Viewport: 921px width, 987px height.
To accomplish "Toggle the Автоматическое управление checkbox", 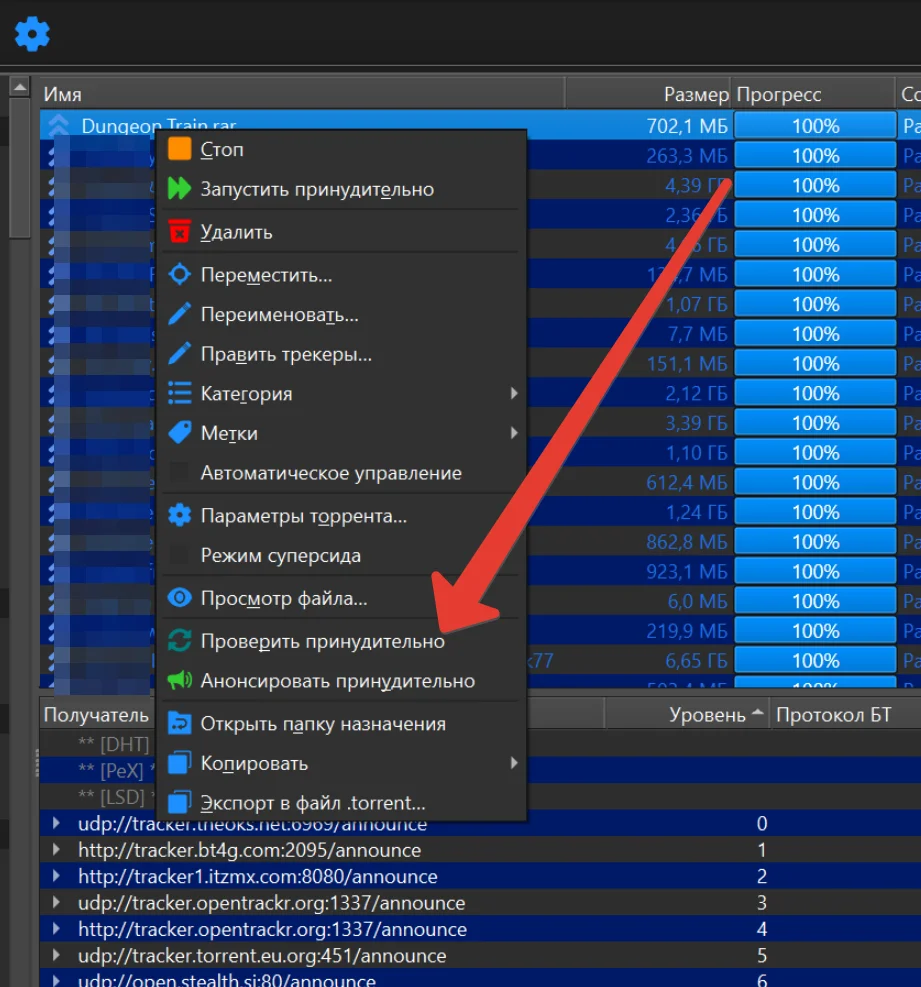I will [179, 473].
